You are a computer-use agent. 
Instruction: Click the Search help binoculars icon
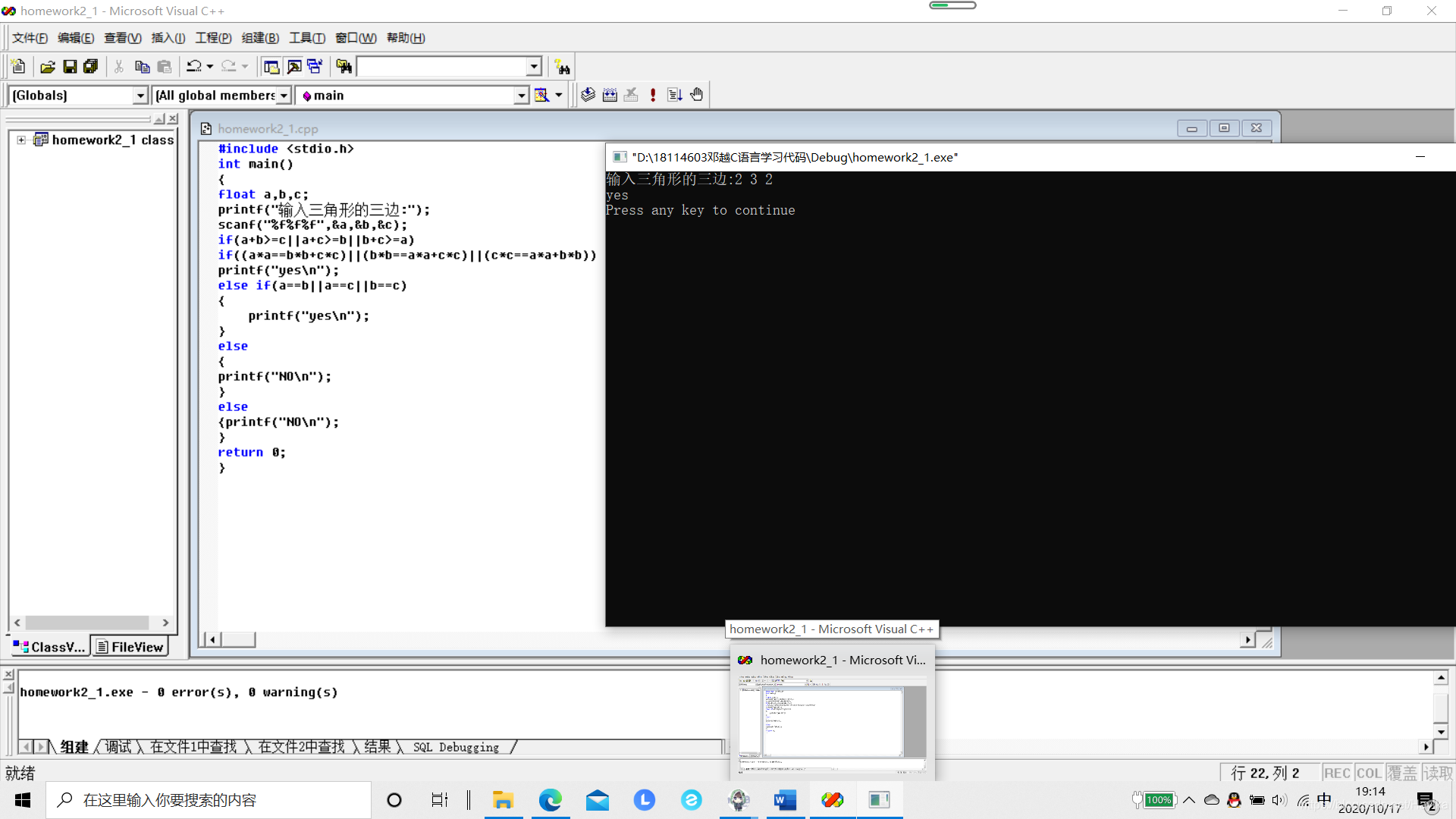coord(562,67)
